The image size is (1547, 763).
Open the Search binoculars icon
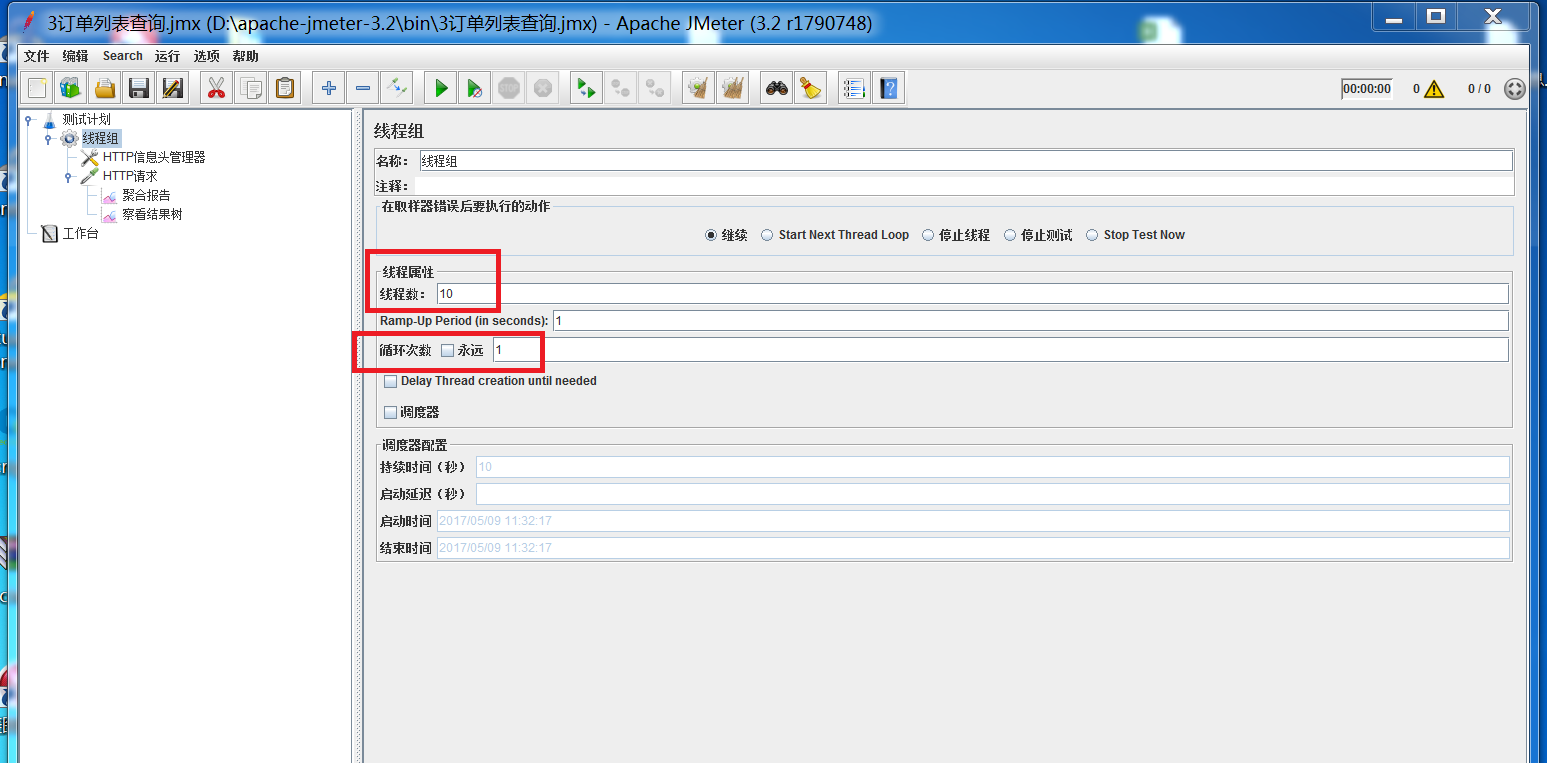tap(776, 88)
